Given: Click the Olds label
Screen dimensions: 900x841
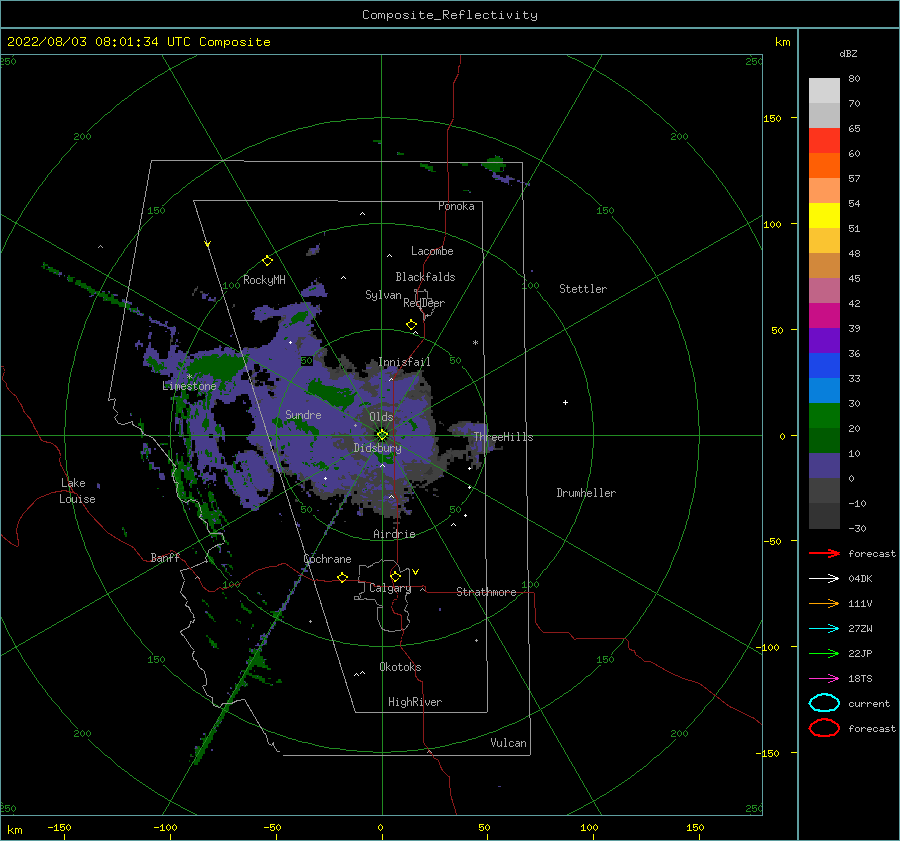Looking at the screenshot, I should point(381,417).
